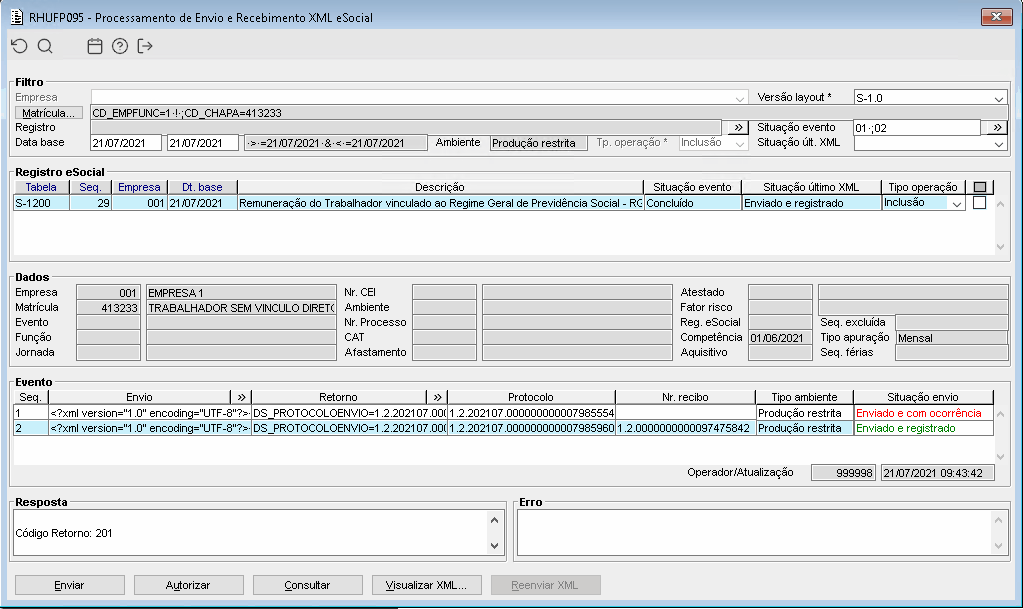Tick the checkbox in S-1200 row
The width and height of the screenshot is (1023, 609).
[979, 203]
